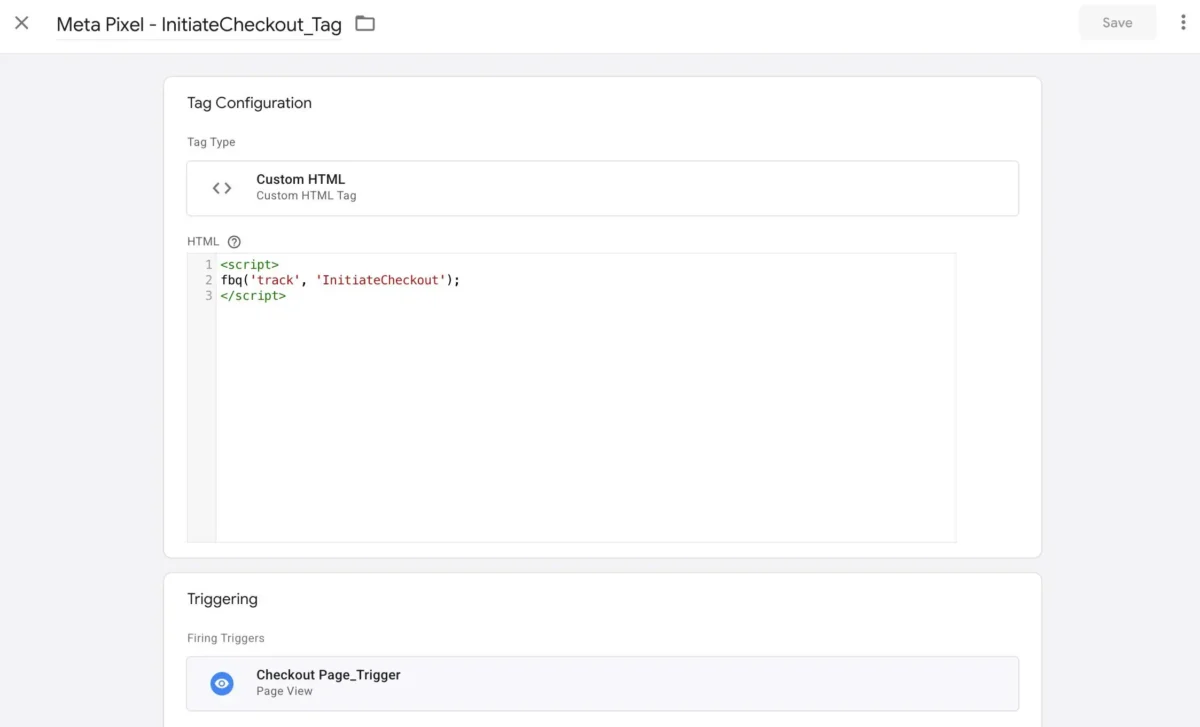1200x727 pixels.
Task: Select the code brackets icon on the tag card
Action: [221, 187]
